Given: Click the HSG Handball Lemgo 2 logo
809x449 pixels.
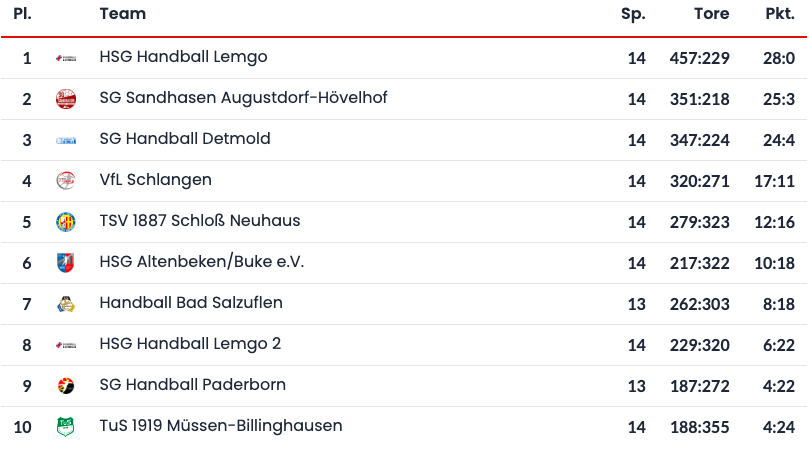Looking at the screenshot, I should (66, 345).
